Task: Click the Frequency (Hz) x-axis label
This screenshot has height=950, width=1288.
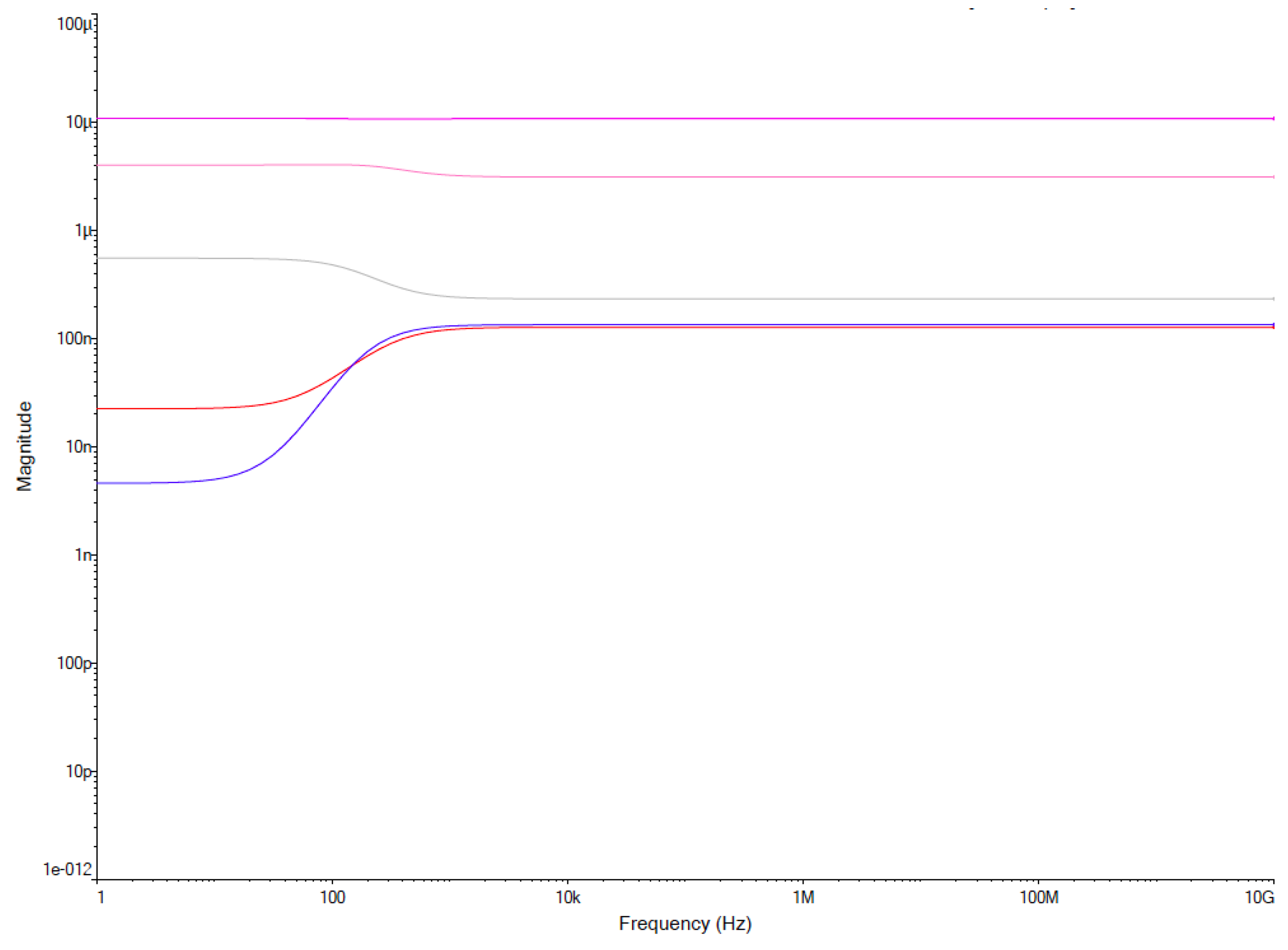Action: (x=685, y=923)
